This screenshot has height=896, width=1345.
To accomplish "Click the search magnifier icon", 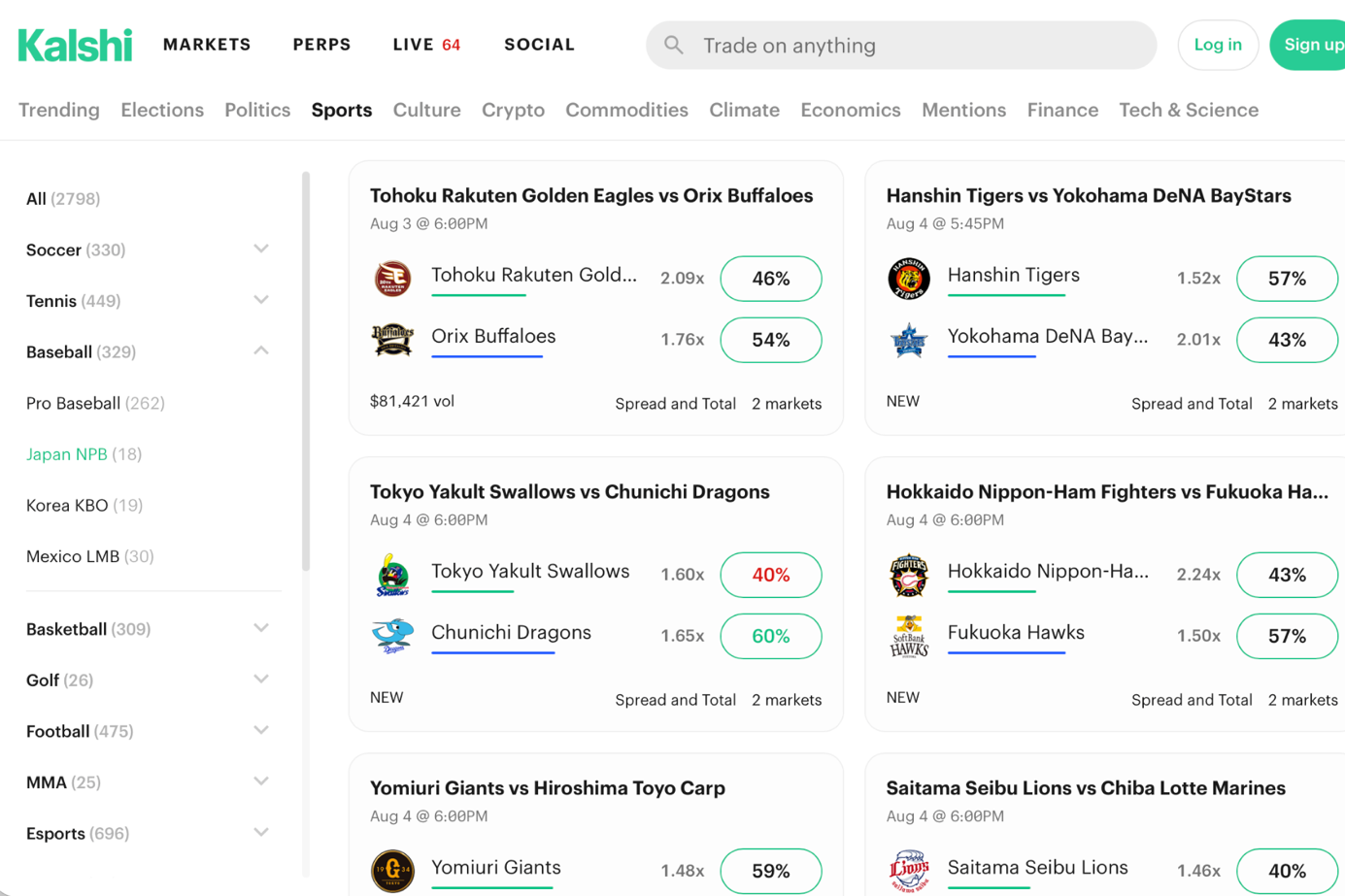I will tap(673, 45).
